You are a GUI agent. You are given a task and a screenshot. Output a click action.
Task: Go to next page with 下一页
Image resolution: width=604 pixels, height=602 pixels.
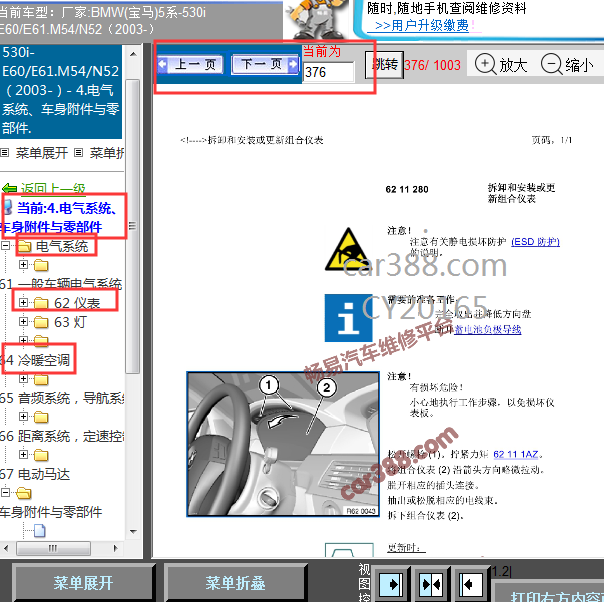click(x=265, y=64)
